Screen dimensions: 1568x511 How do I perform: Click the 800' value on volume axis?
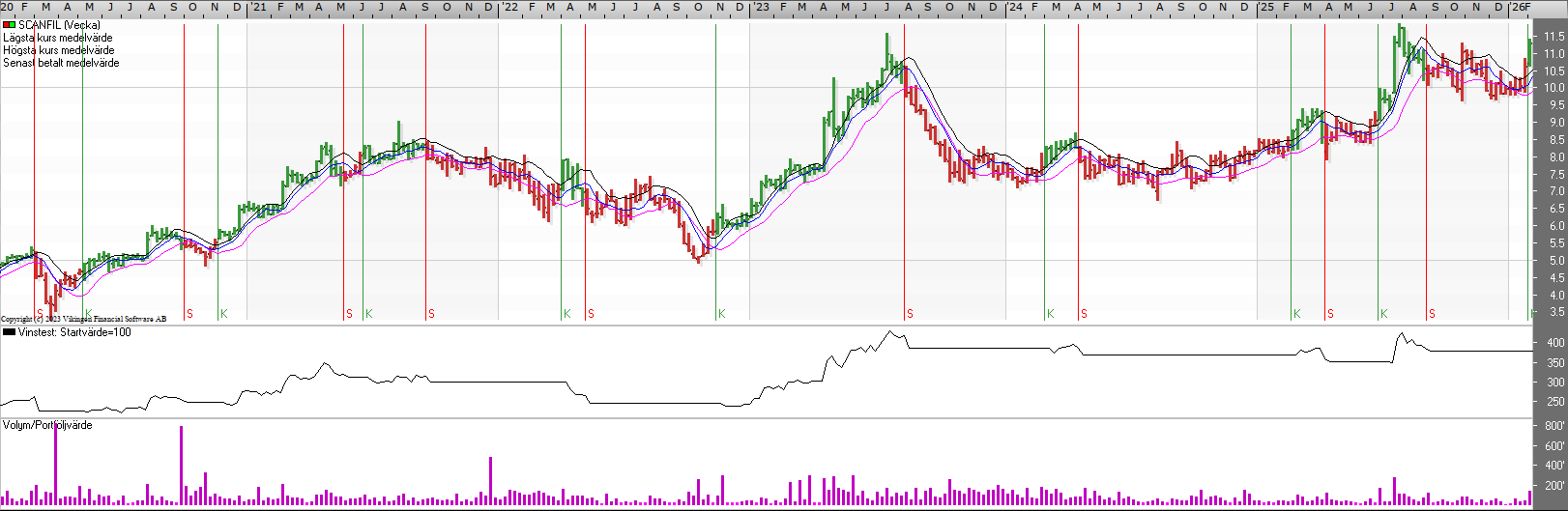pos(1554,426)
